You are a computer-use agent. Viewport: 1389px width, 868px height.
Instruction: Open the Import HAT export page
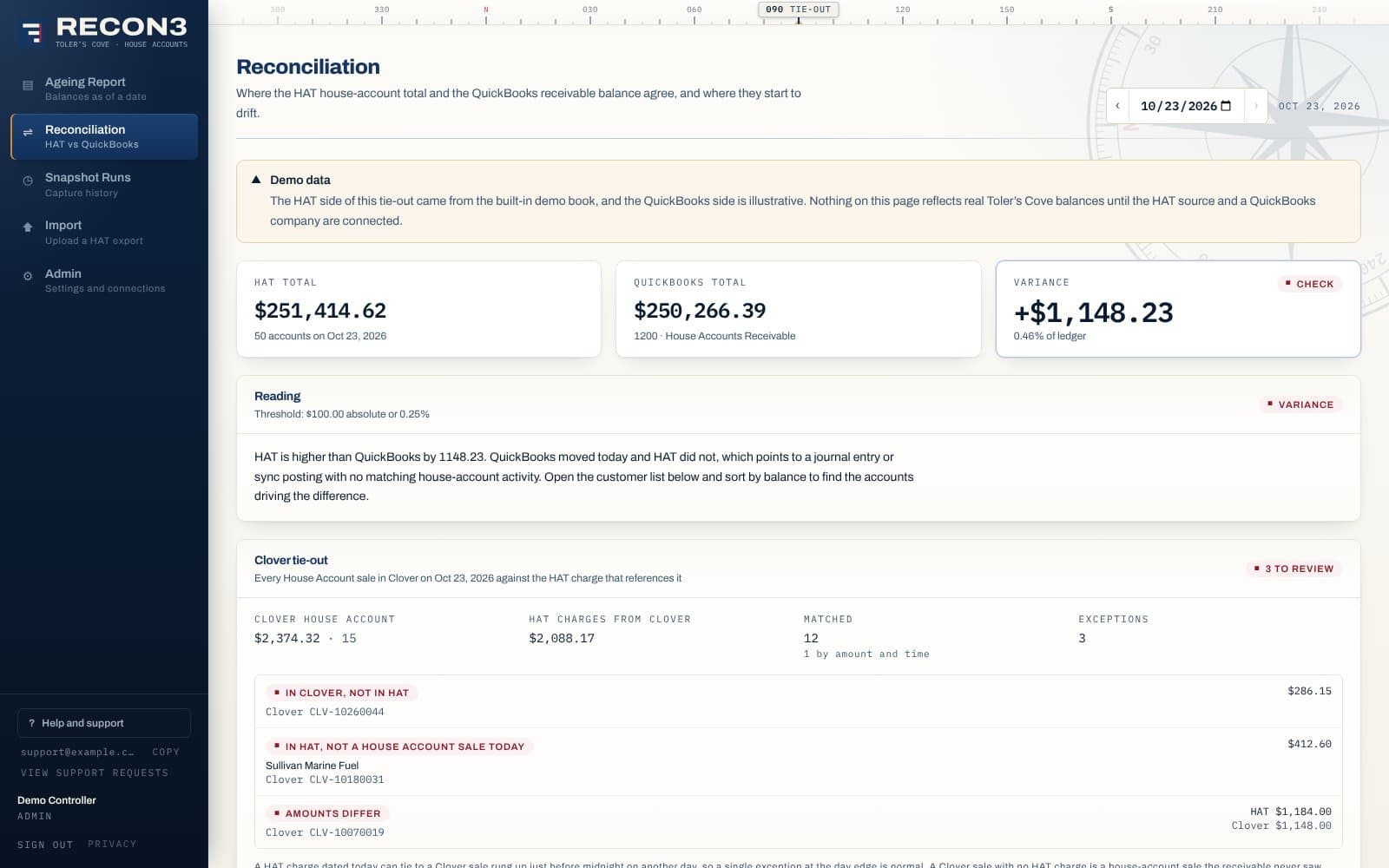coord(104,232)
